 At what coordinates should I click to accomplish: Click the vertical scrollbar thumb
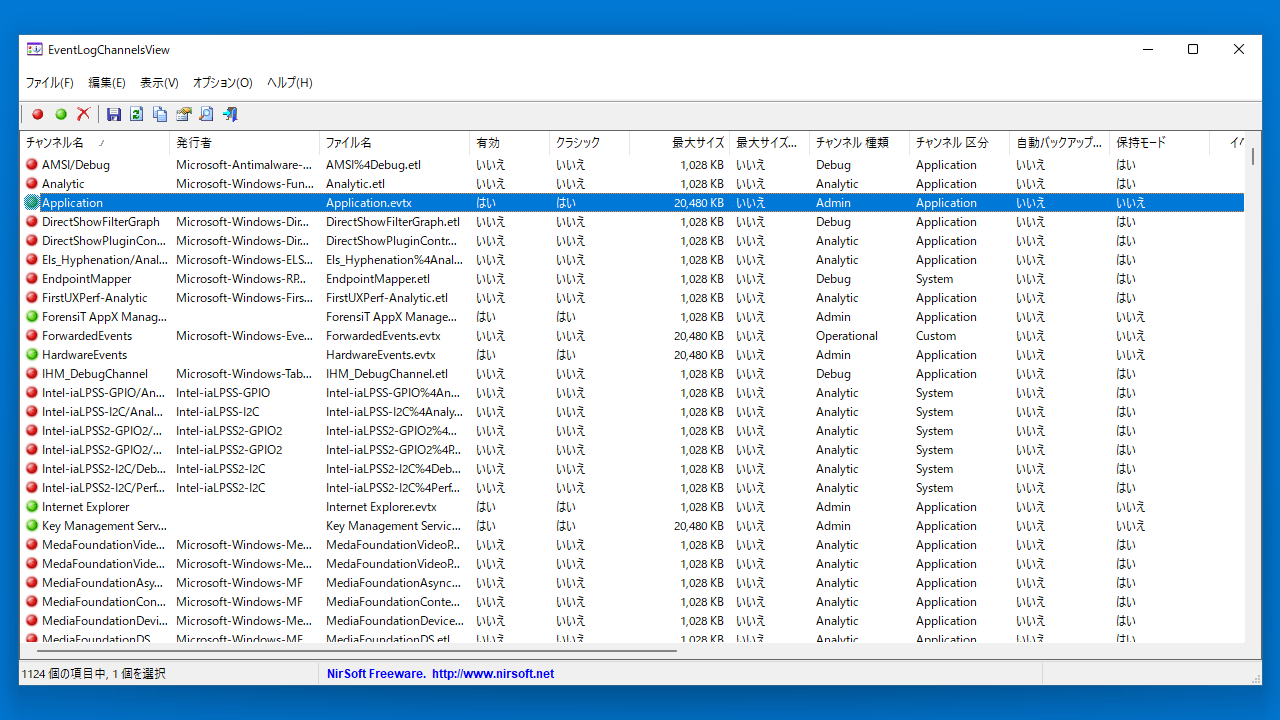point(1253,156)
